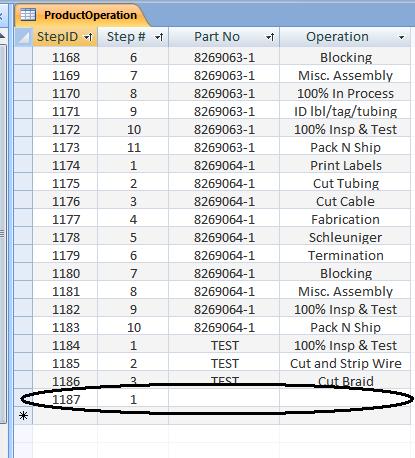Open the Step # column filter dropdown
415x458 pixels.
point(159,37)
